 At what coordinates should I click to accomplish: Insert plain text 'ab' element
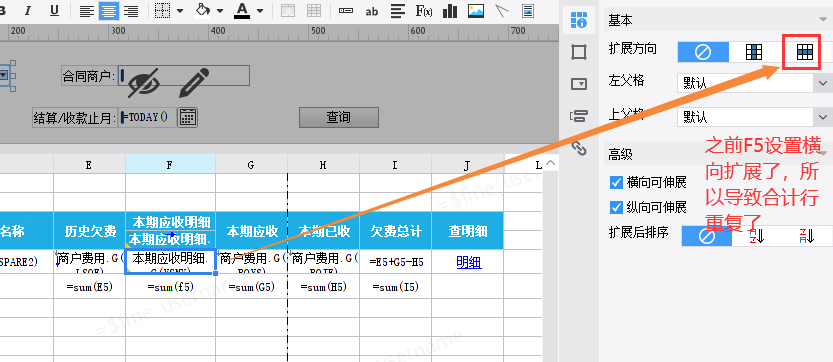(x=371, y=11)
